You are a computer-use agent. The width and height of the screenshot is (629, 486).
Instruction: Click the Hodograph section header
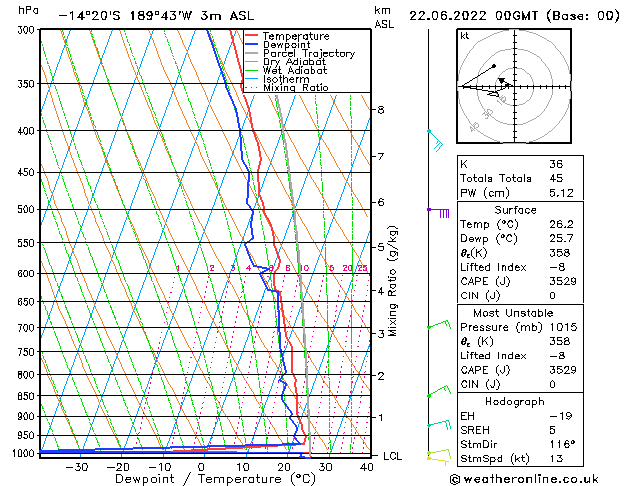click(515, 401)
